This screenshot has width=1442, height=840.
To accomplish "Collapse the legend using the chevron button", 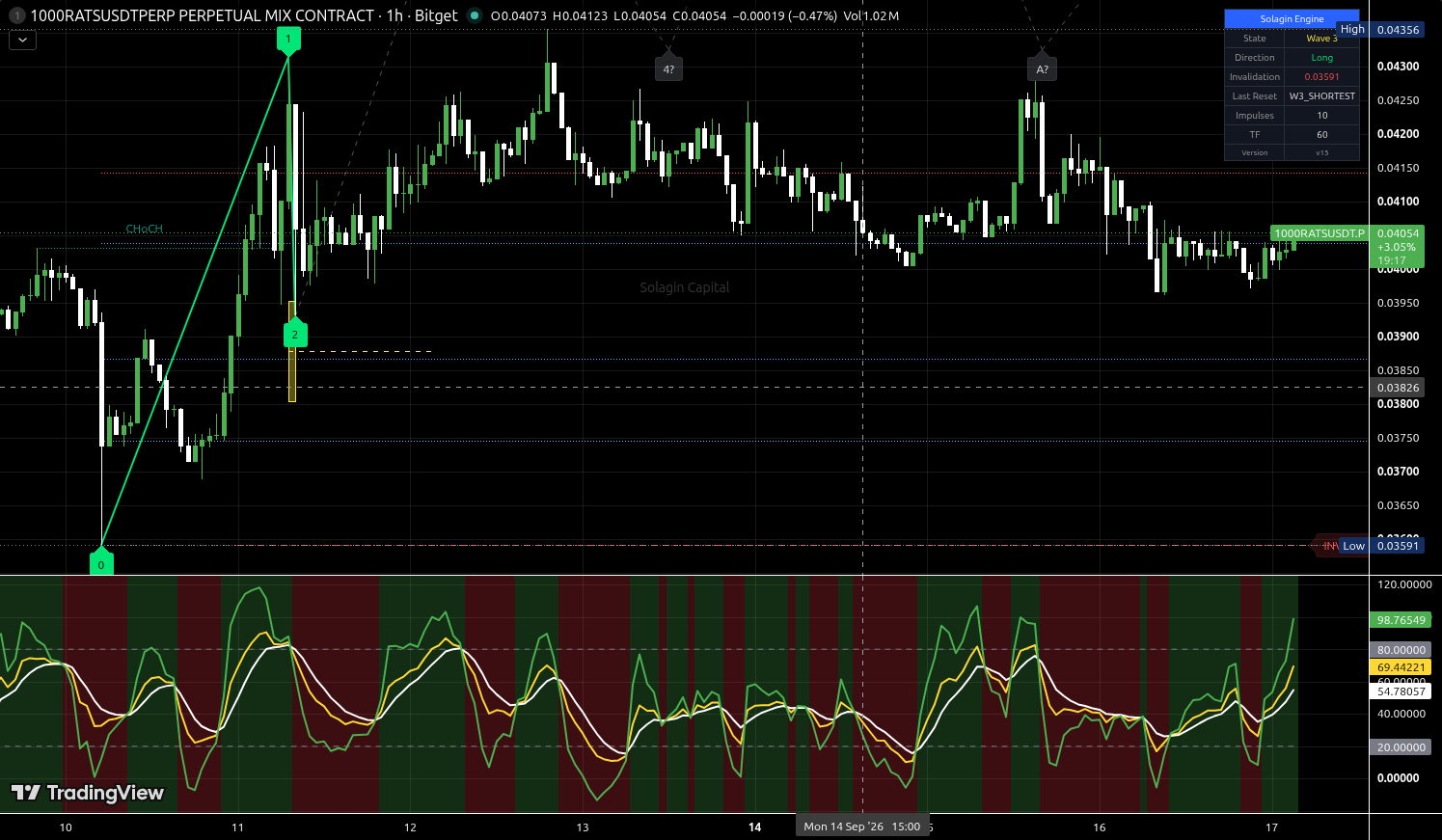I will pyautogui.click(x=22, y=41).
